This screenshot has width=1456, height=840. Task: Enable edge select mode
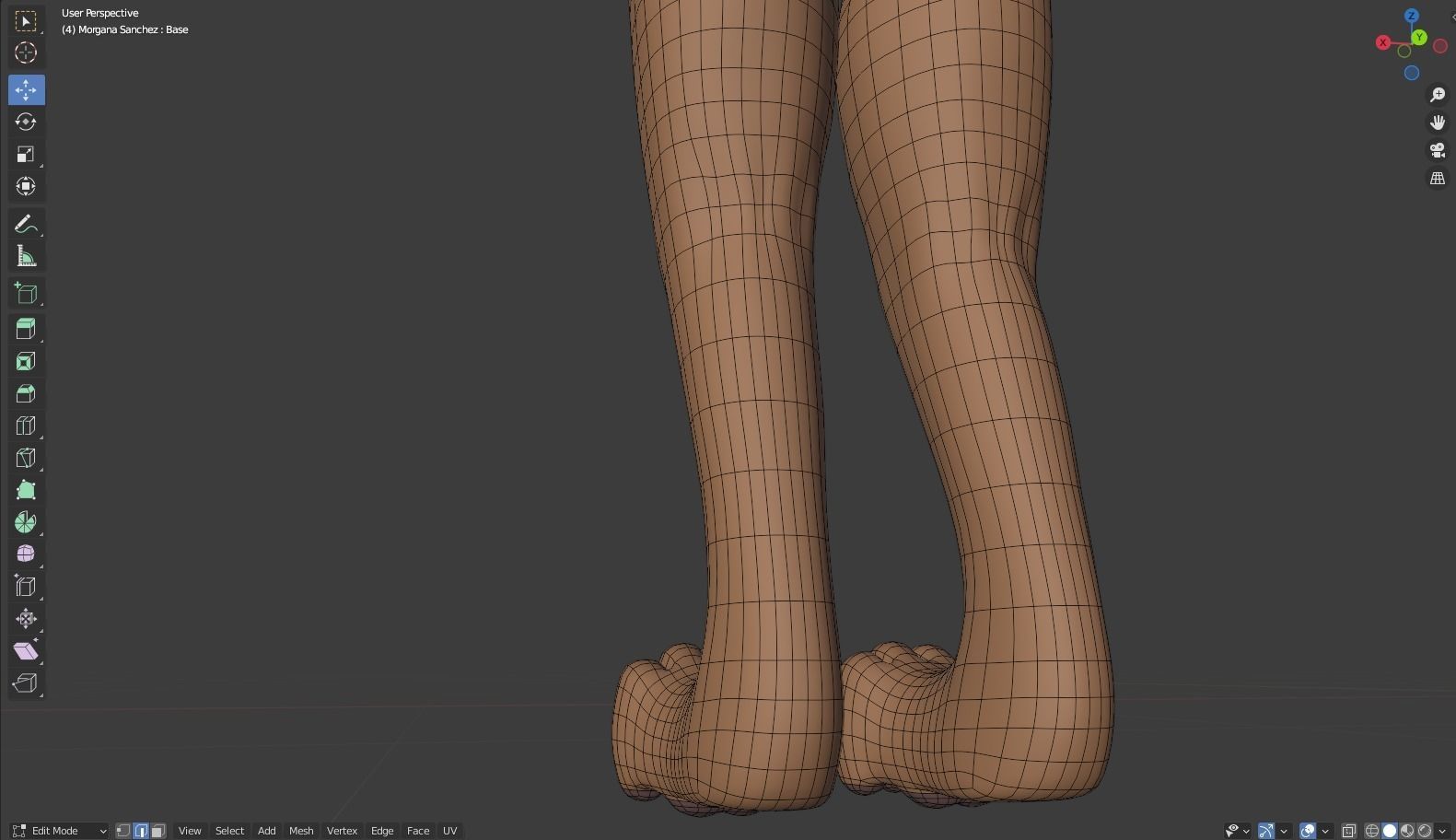coord(141,831)
